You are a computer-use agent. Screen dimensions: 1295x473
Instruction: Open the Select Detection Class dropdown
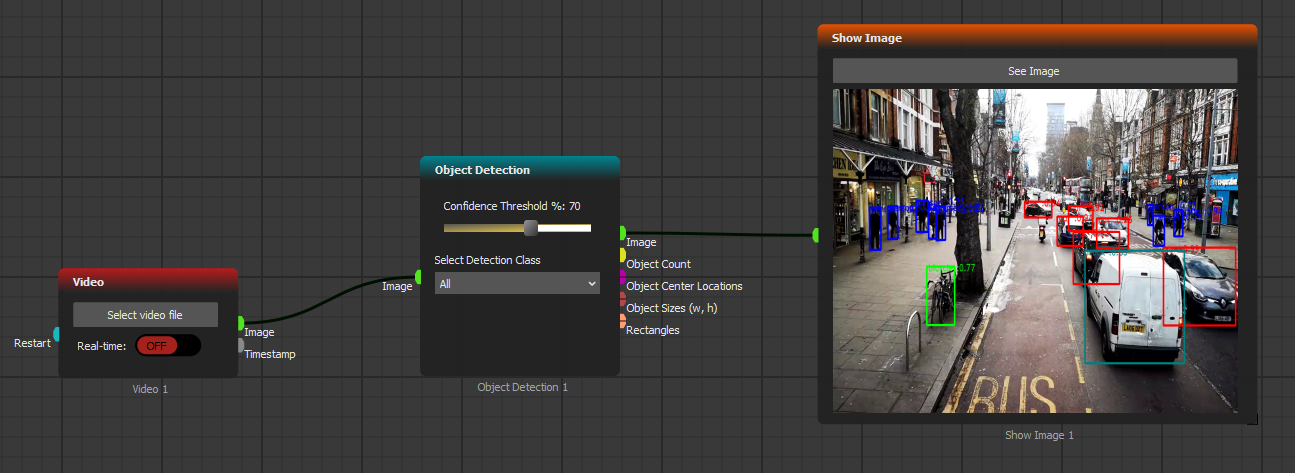(516, 284)
